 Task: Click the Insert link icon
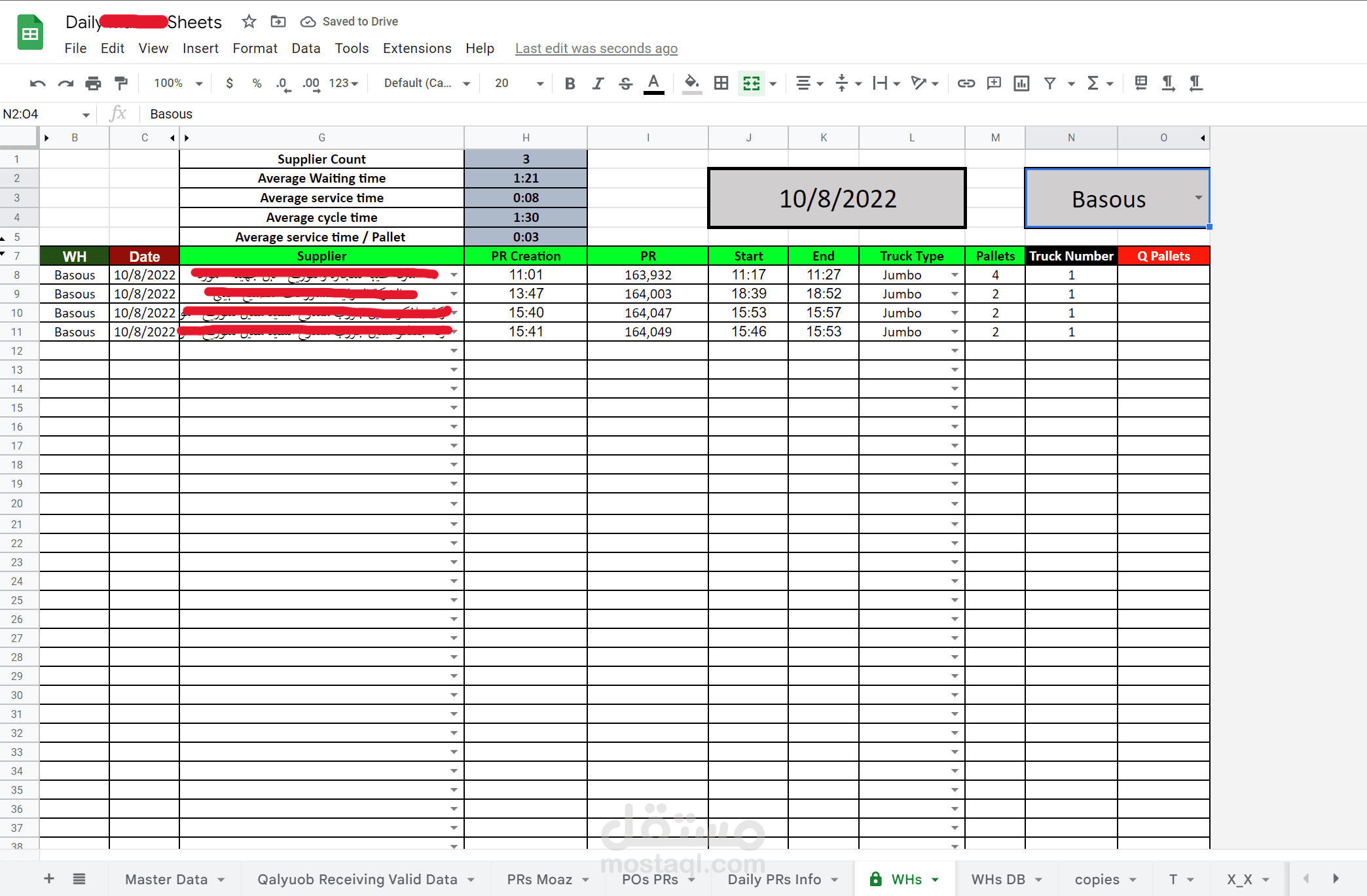point(966,83)
